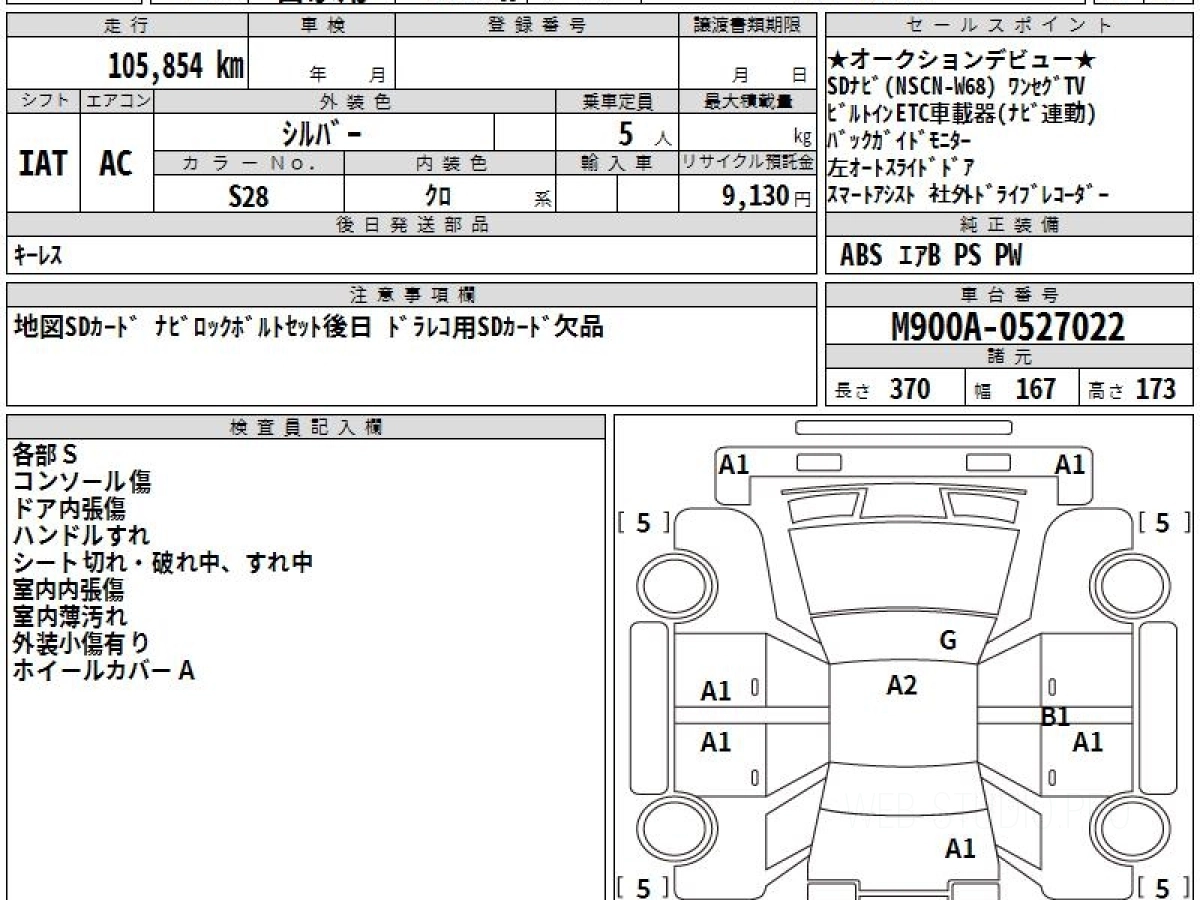Click the リサイクル預託金 header cell
This screenshot has width=1200, height=900.
[x=747, y=163]
